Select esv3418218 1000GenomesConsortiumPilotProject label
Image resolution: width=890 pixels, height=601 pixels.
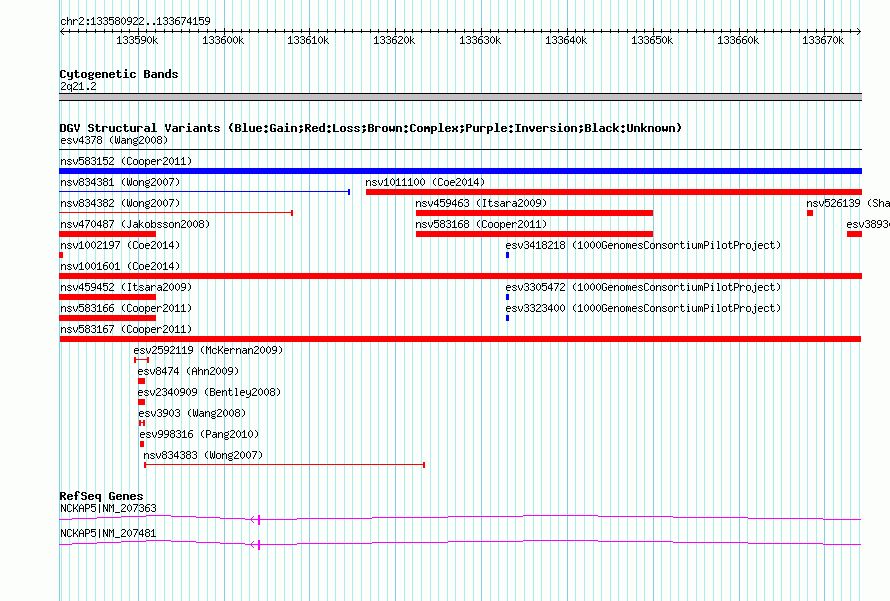coord(644,245)
